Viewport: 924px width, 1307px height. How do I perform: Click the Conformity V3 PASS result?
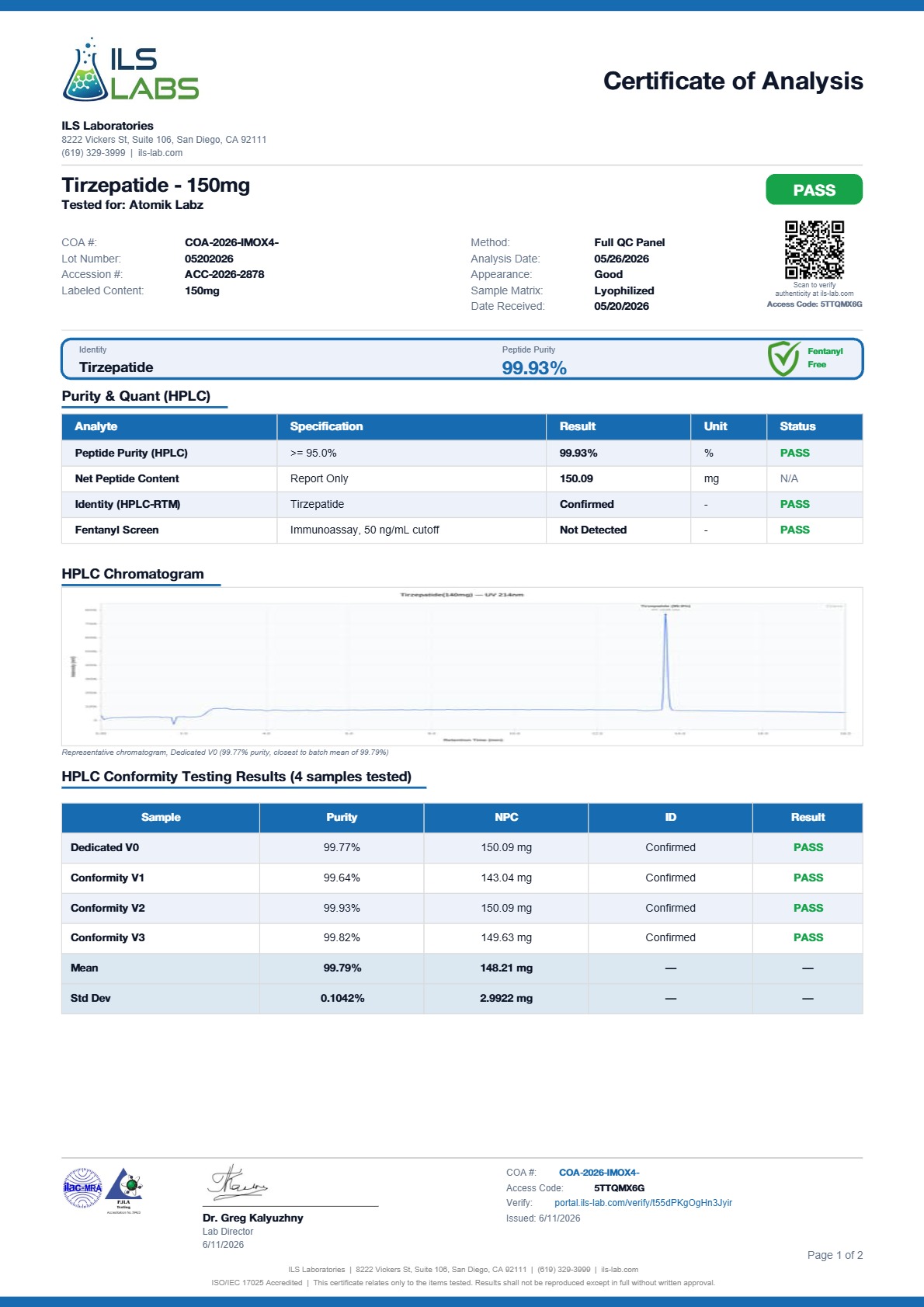(x=808, y=937)
